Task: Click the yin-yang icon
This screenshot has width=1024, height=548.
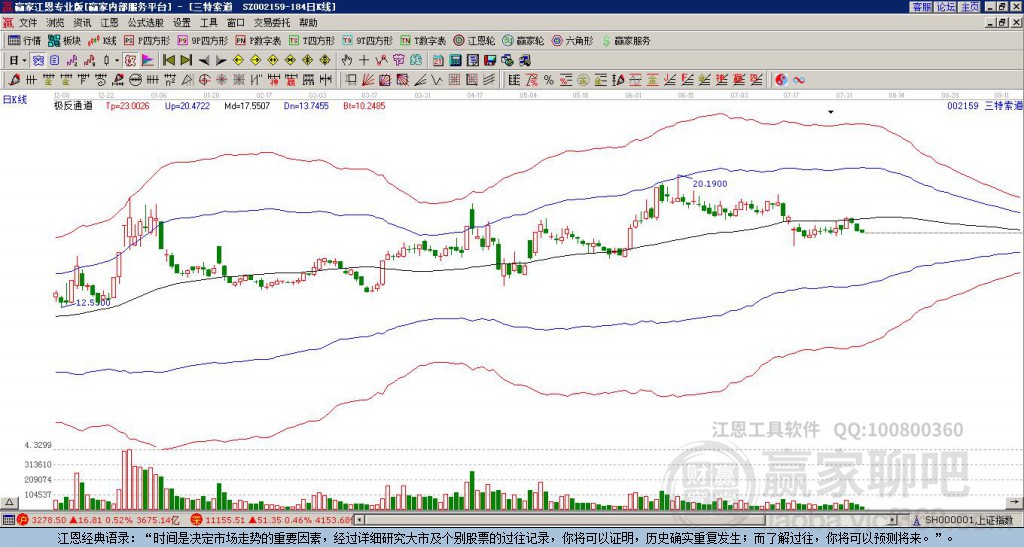Action: pos(781,80)
